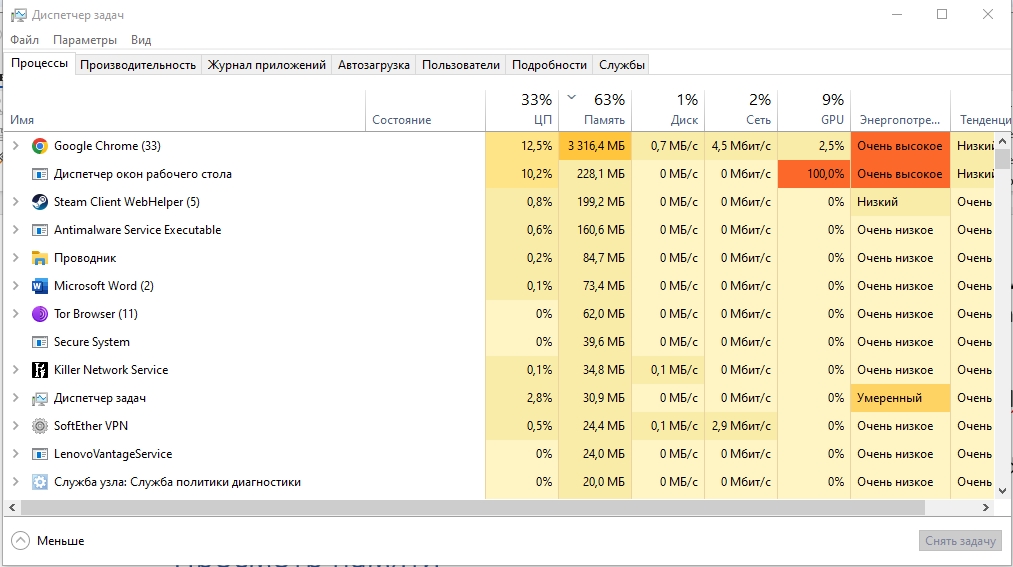Expand the Проводник process row

pos(16,258)
